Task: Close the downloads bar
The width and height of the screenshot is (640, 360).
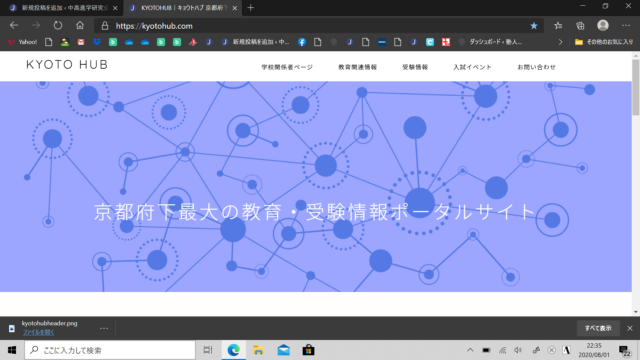Action: [630, 328]
